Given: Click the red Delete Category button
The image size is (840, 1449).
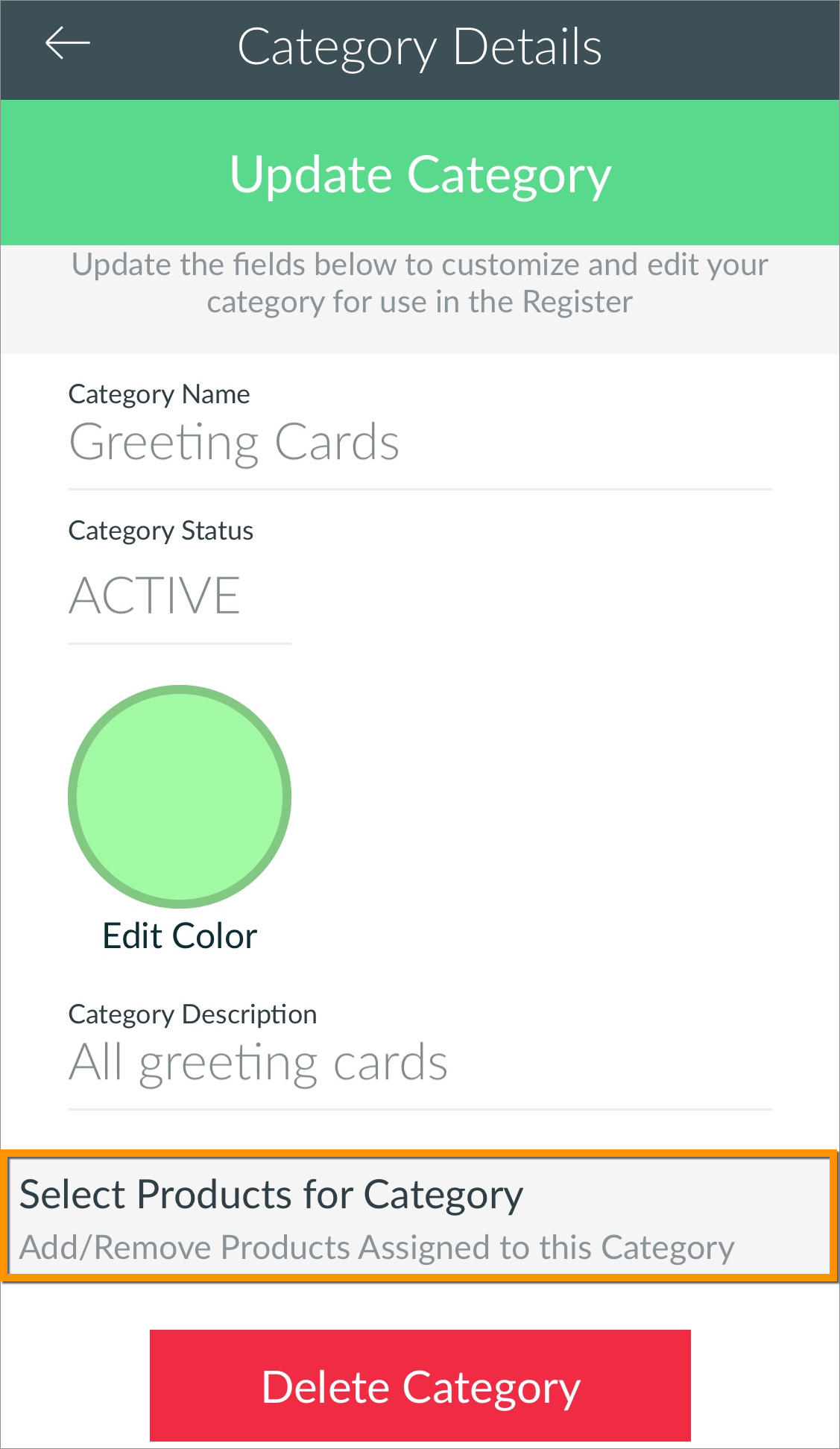Looking at the screenshot, I should coord(420,1386).
